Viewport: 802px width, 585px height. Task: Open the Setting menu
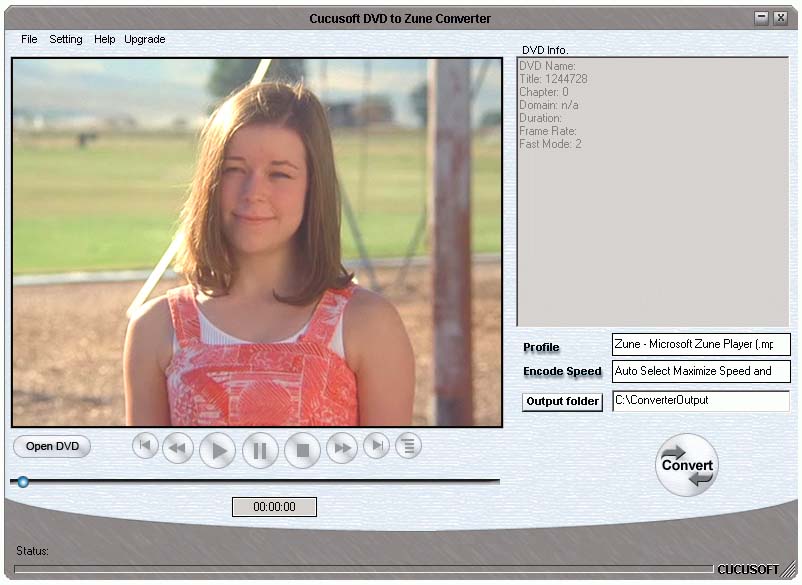tap(65, 39)
